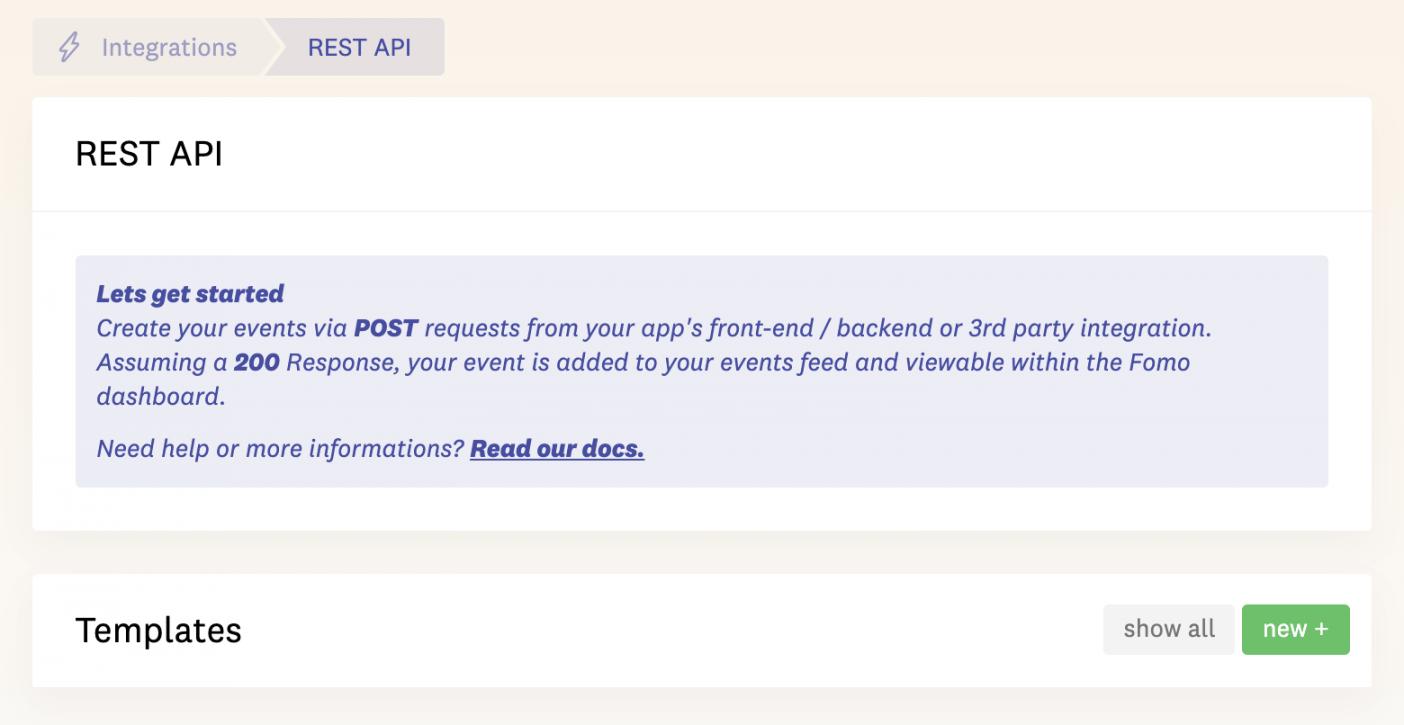Image resolution: width=1404 pixels, height=725 pixels.
Task: Open the "Read our docs." link
Action: pos(557,449)
